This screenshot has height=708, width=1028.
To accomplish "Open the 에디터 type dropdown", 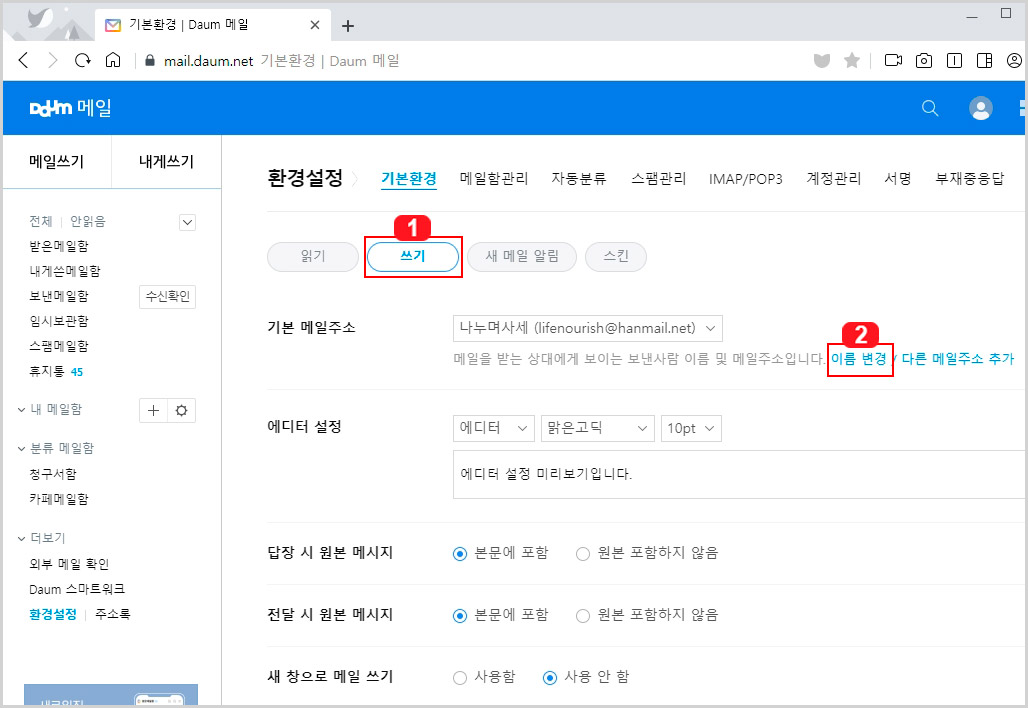I will tap(494, 428).
